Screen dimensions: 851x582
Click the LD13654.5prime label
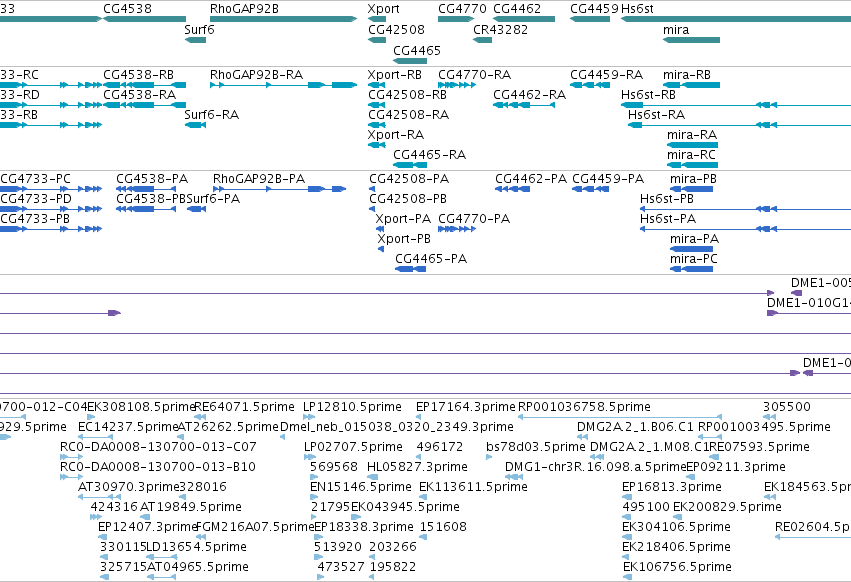click(x=196, y=547)
